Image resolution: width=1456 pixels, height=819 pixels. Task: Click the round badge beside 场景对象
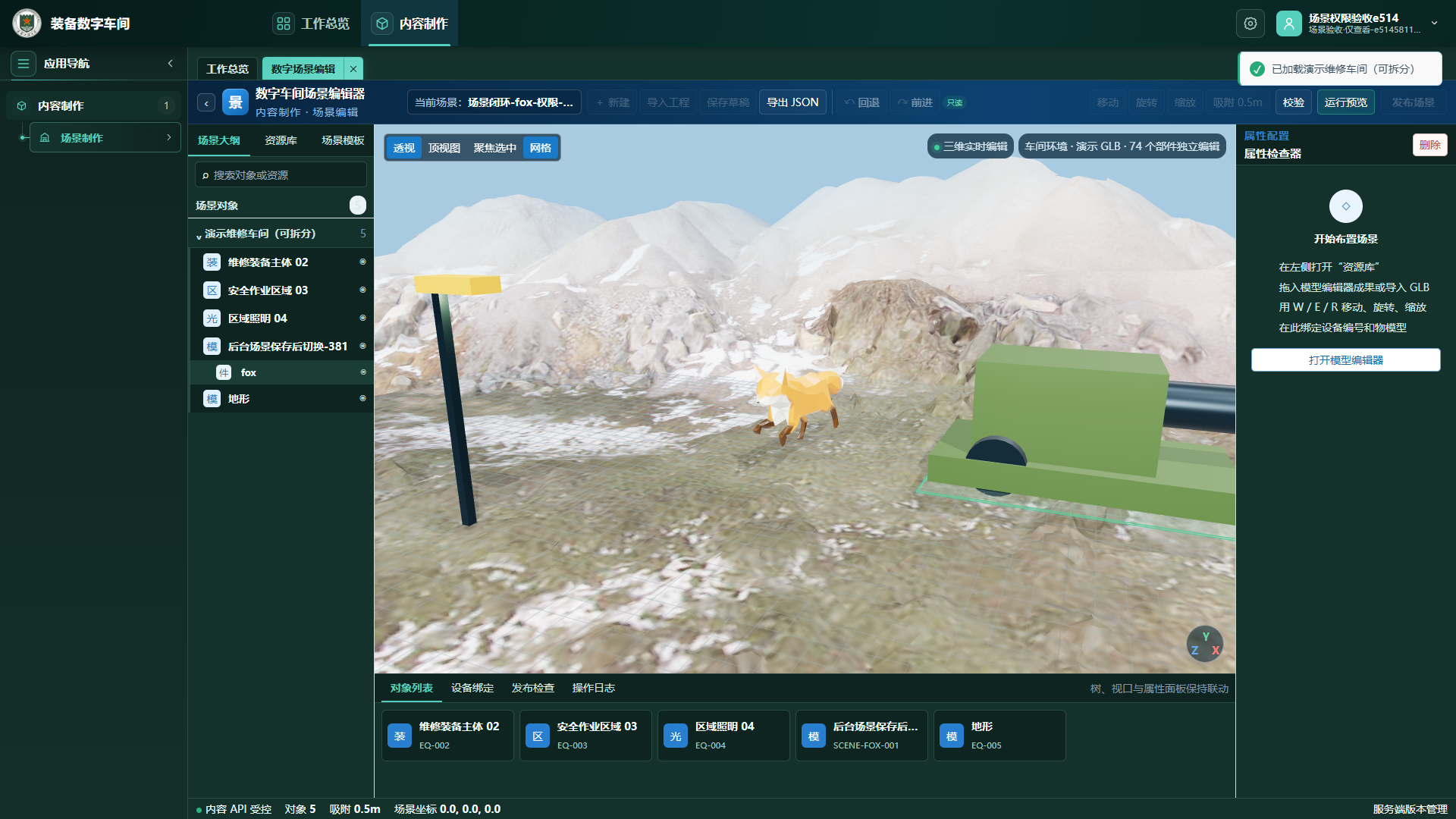pyautogui.click(x=358, y=206)
